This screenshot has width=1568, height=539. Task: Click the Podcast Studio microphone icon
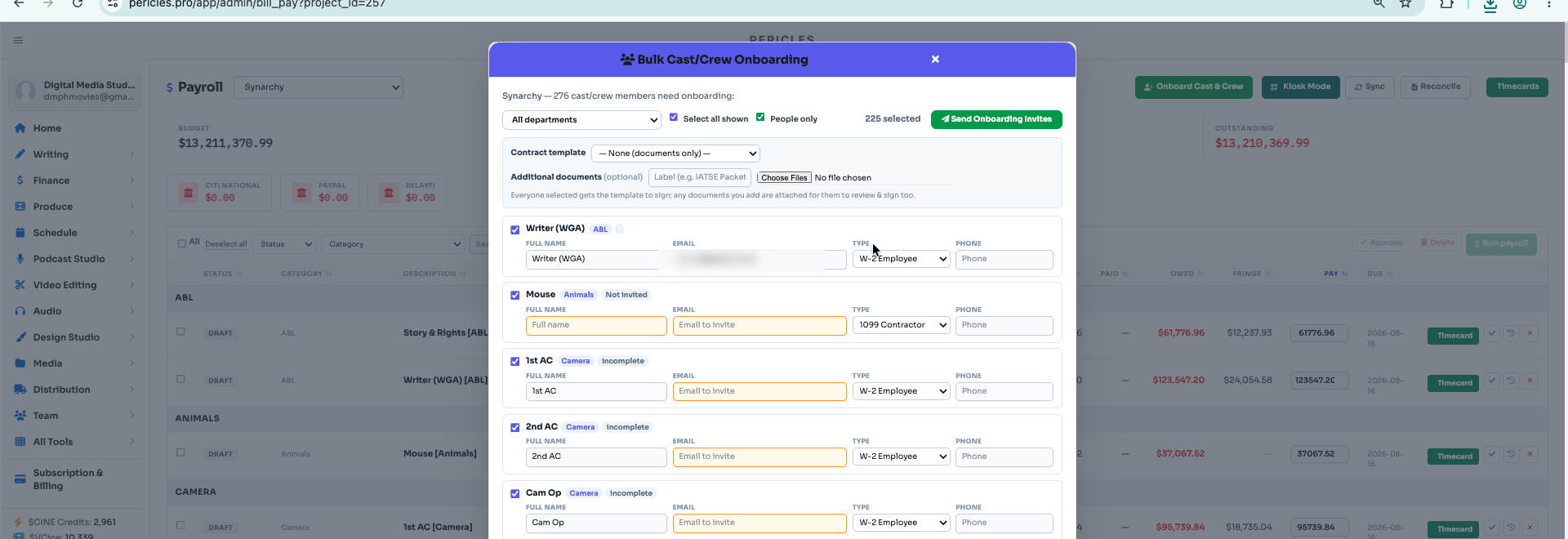pos(20,259)
